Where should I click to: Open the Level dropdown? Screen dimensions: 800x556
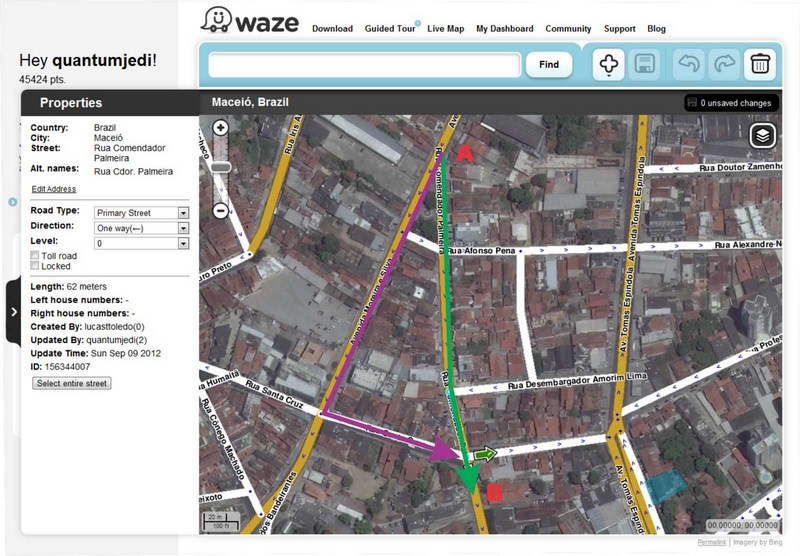tap(141, 243)
